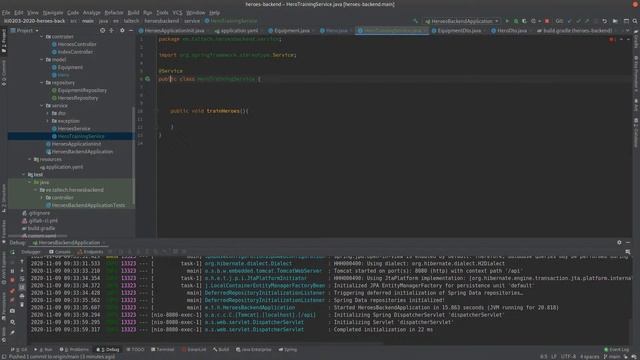Collapse the test folder

24,174
